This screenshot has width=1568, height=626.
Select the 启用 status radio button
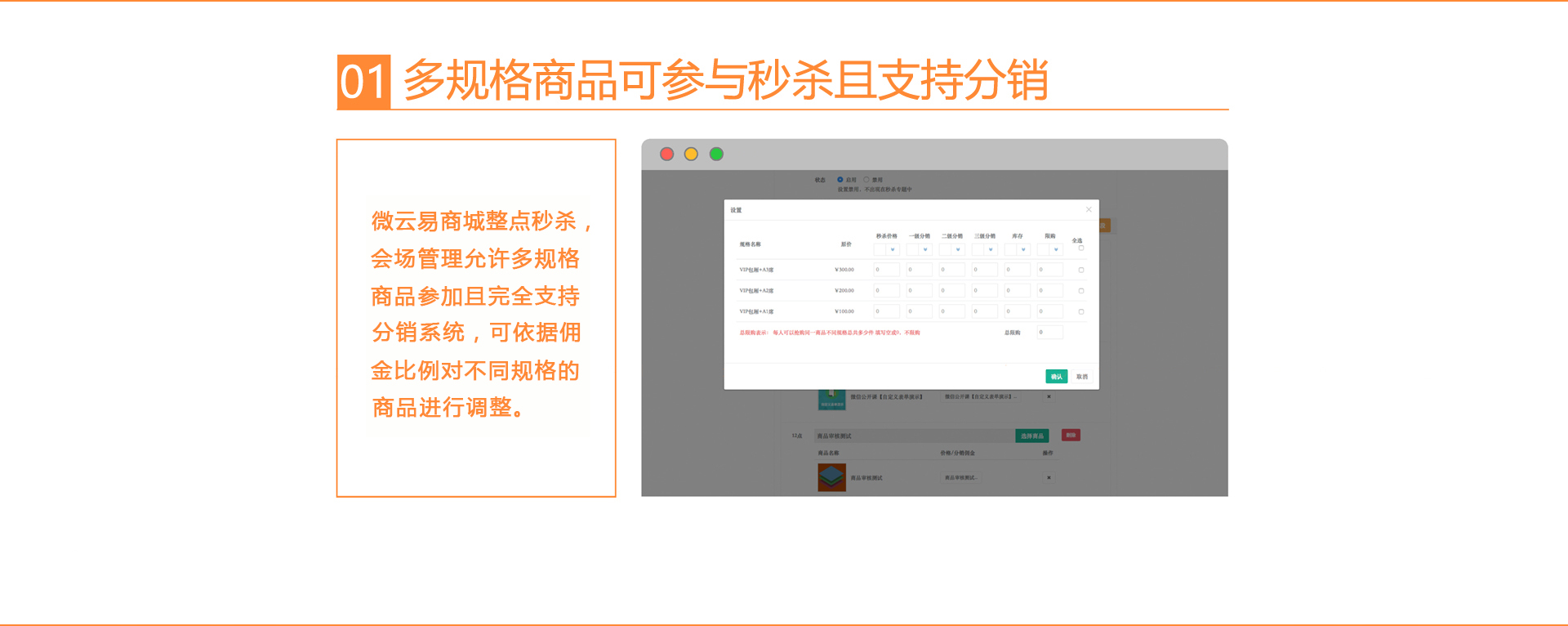tap(840, 180)
